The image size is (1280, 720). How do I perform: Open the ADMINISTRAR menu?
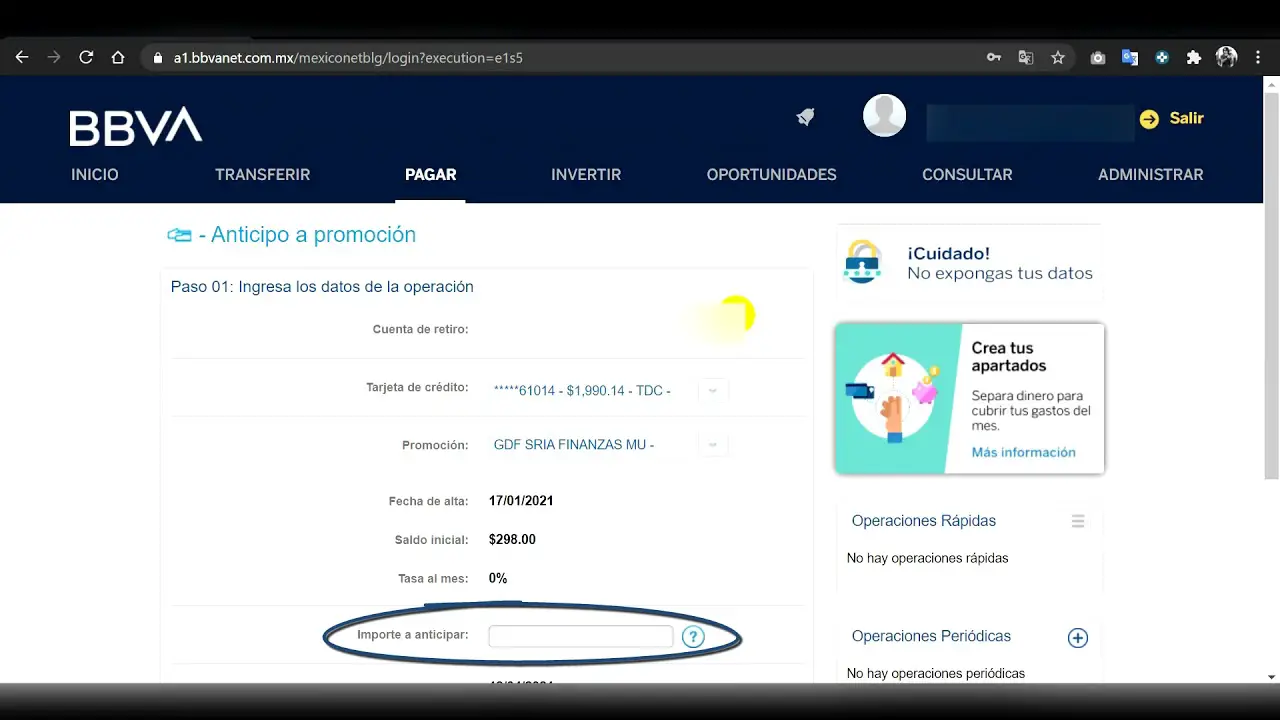(x=1151, y=175)
